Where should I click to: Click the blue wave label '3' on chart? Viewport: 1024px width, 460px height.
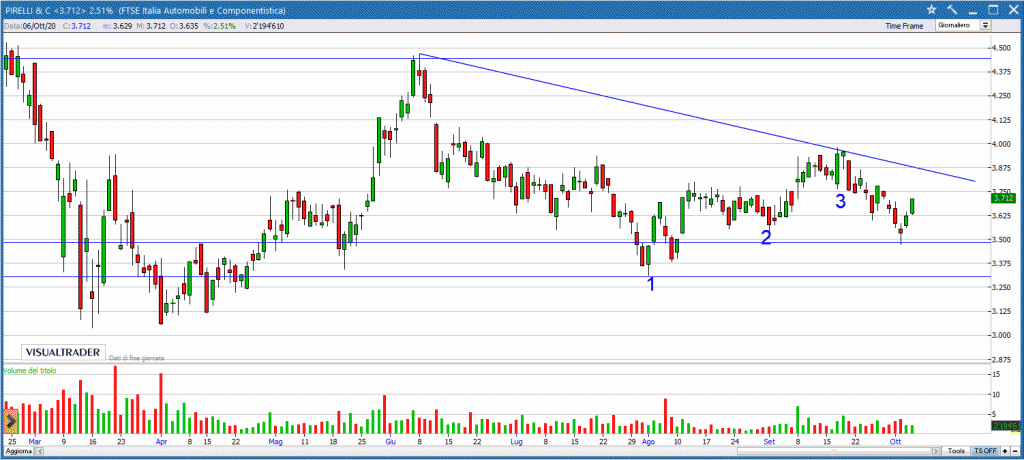[x=840, y=202]
